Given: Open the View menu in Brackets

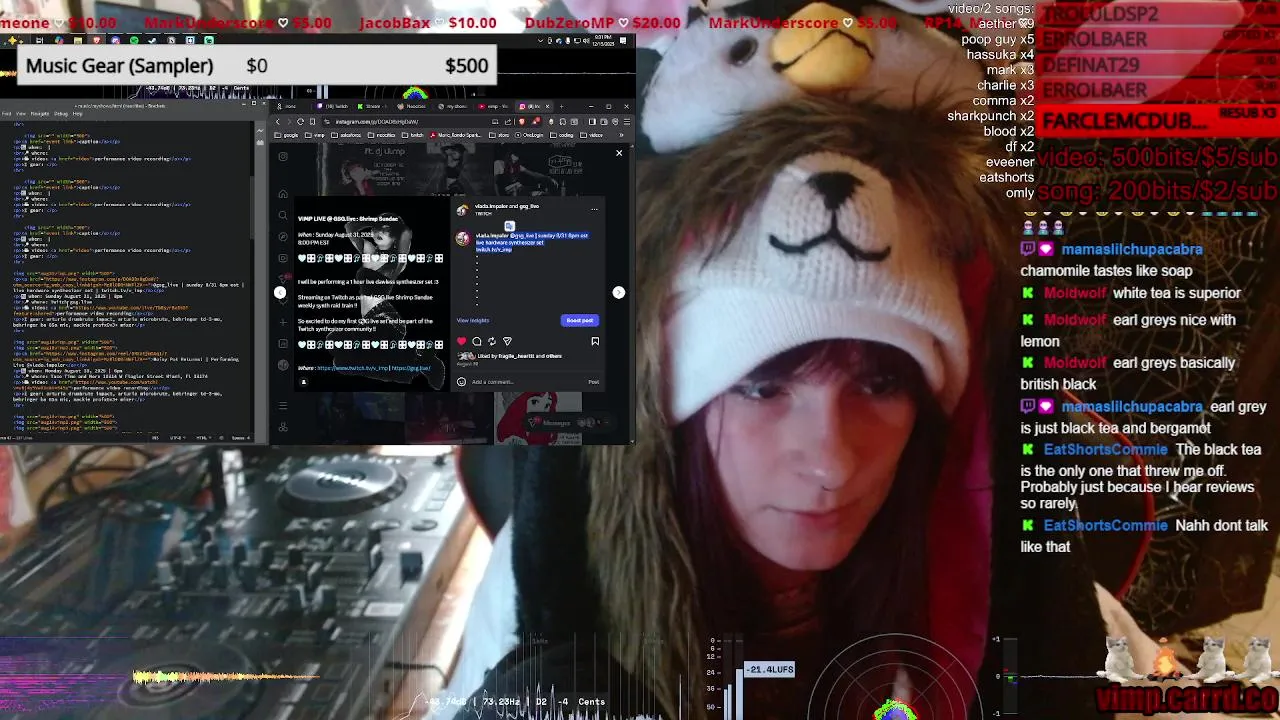Looking at the screenshot, I should [x=21, y=114].
